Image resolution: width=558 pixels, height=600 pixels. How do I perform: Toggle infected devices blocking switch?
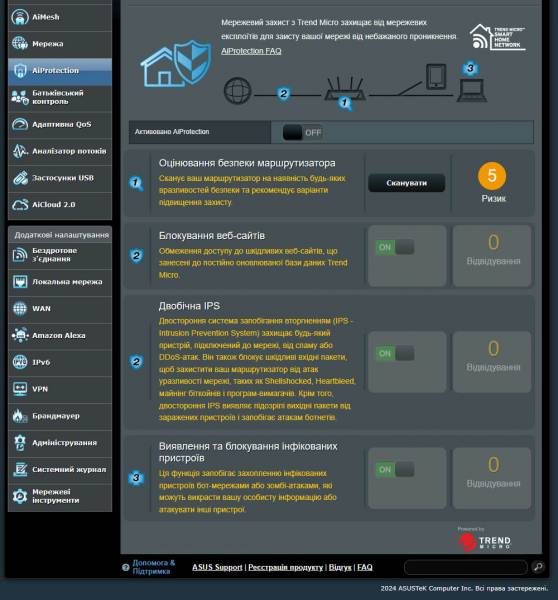tap(395, 469)
